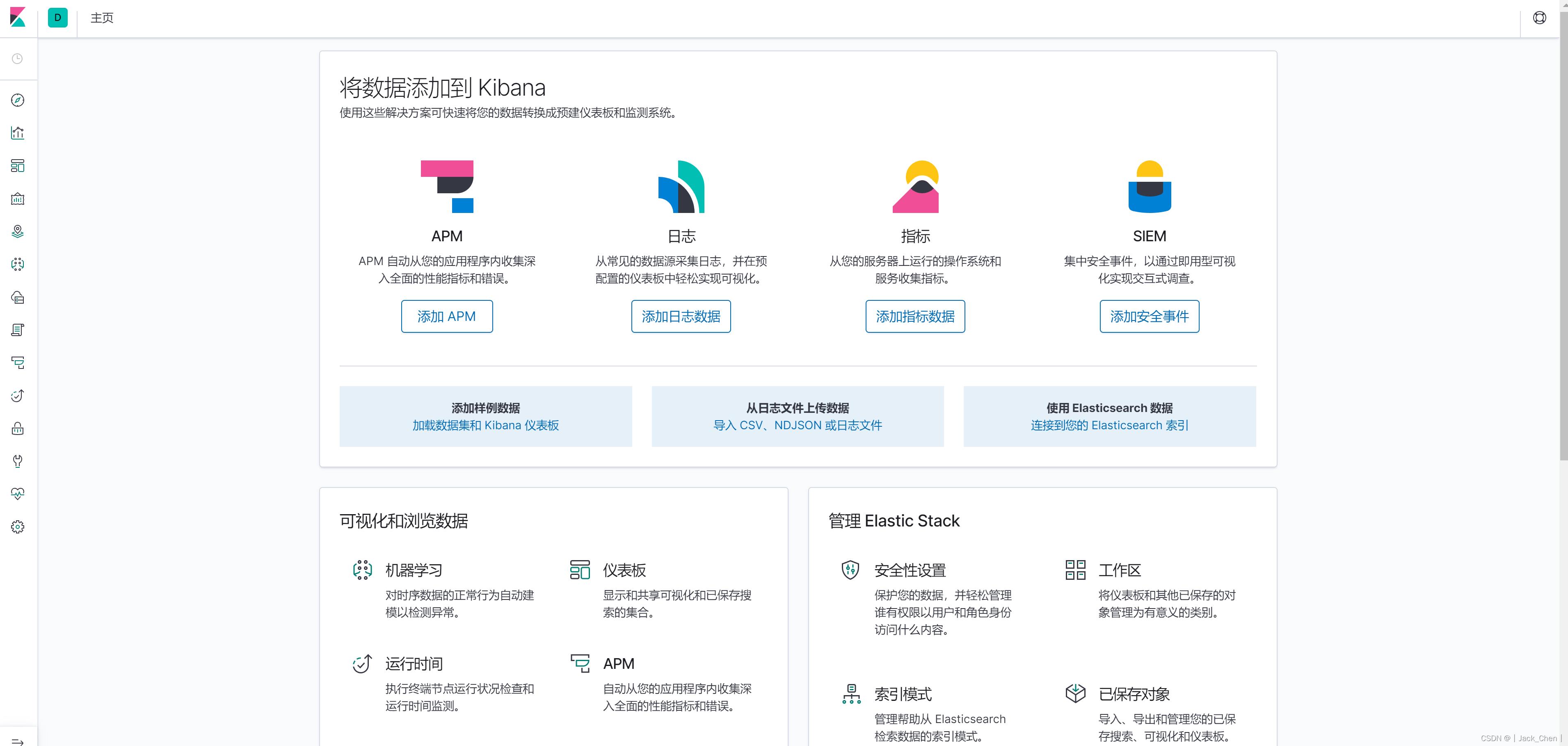Click the 工作区 grid icon

click(1076, 570)
